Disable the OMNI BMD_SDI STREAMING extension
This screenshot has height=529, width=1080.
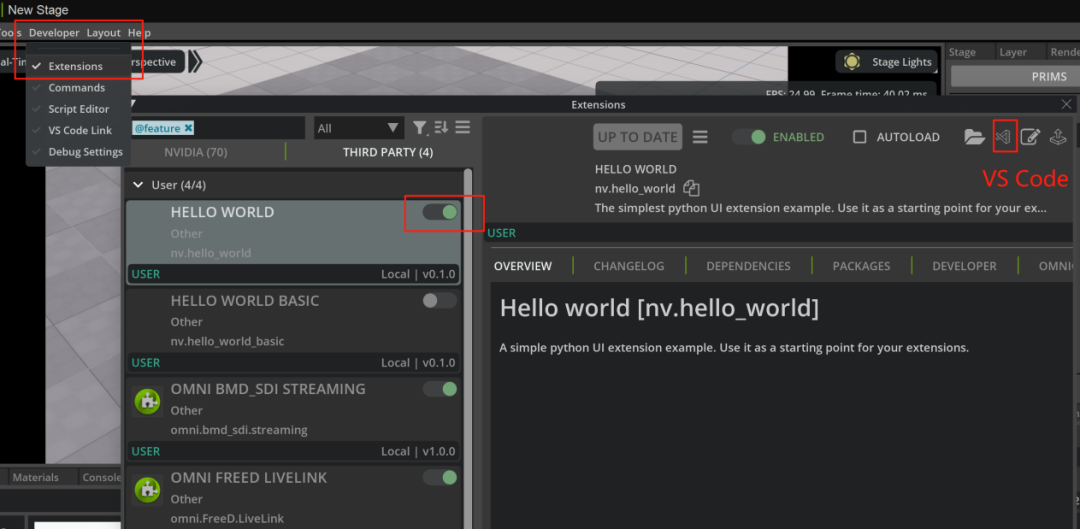click(440, 389)
